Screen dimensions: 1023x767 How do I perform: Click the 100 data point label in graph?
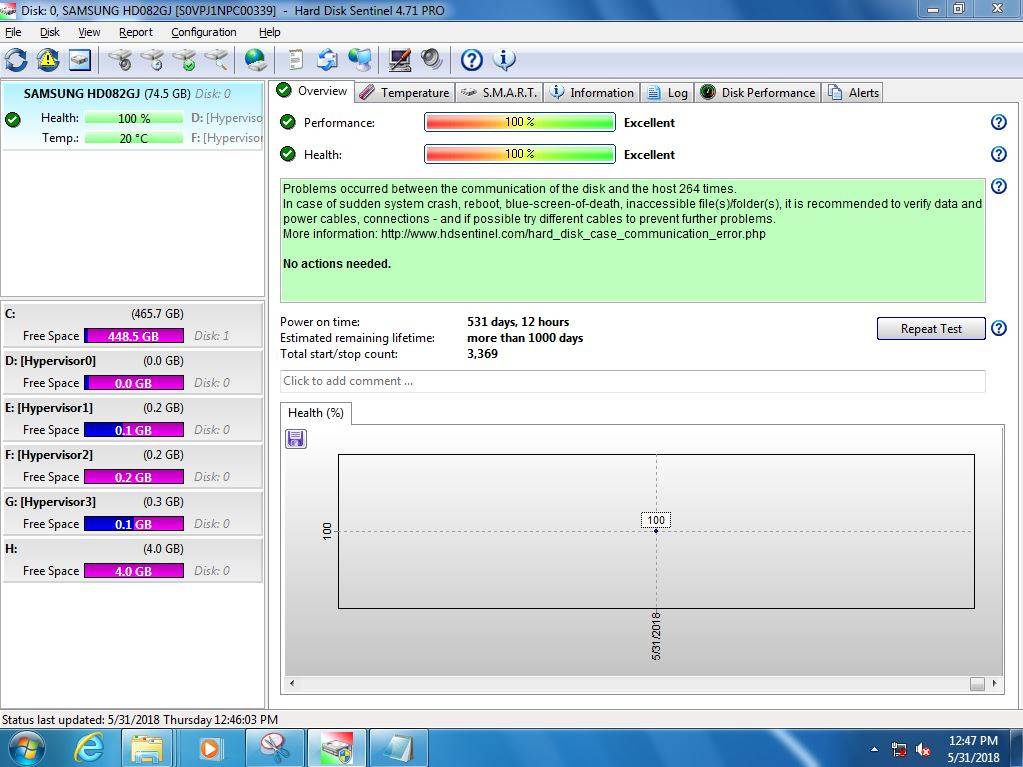click(656, 520)
